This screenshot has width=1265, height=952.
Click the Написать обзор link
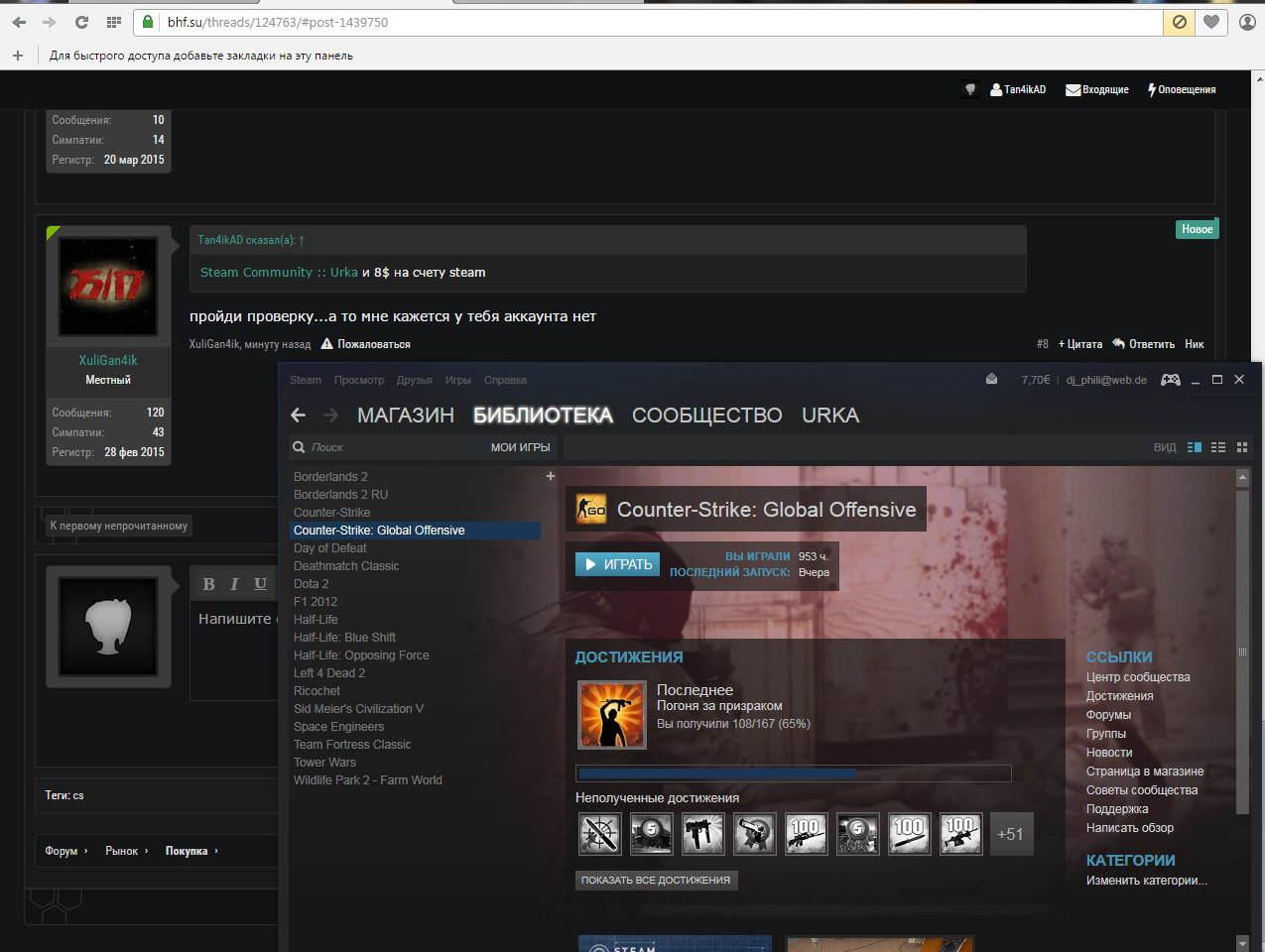point(1130,828)
